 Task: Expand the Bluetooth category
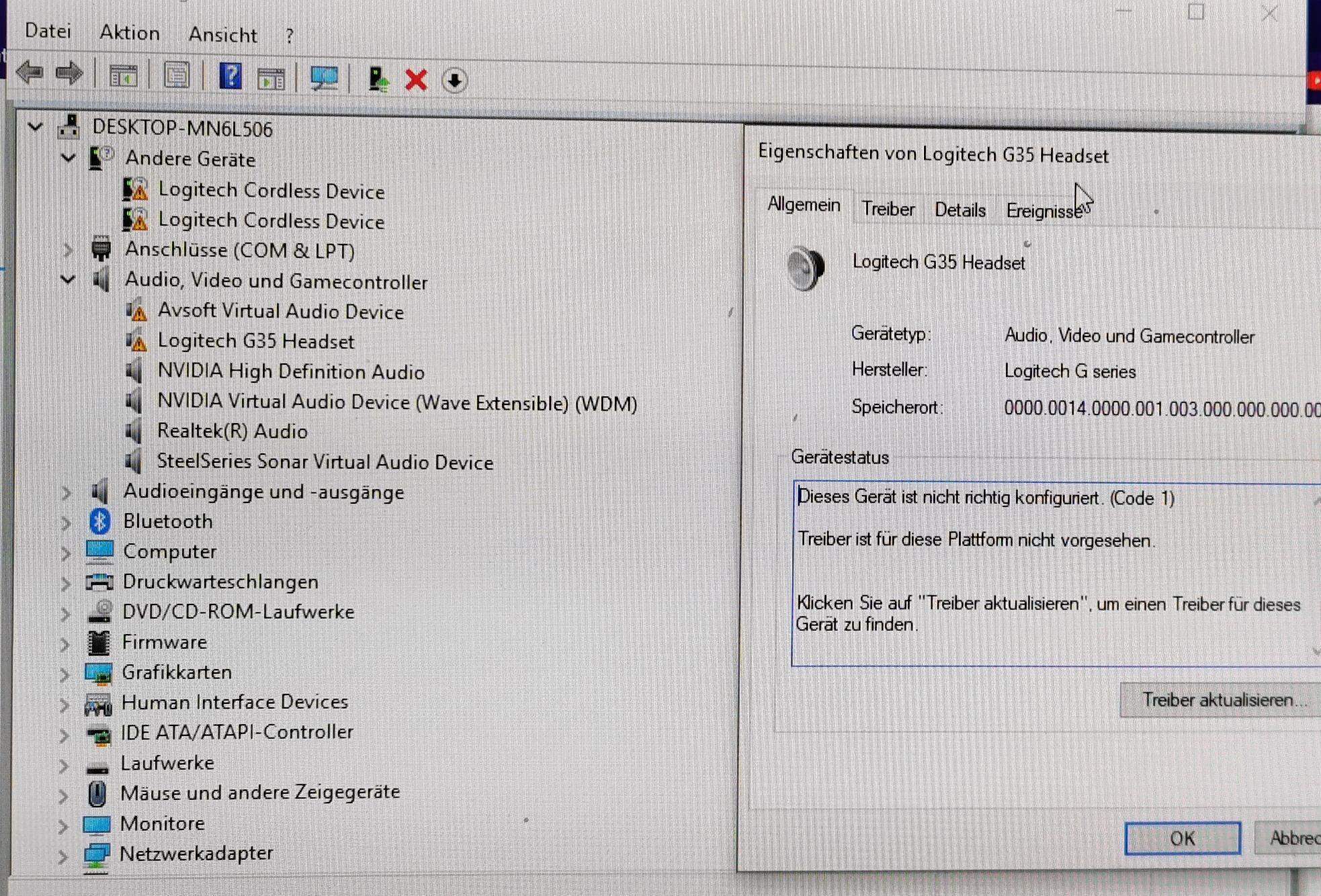[66, 523]
